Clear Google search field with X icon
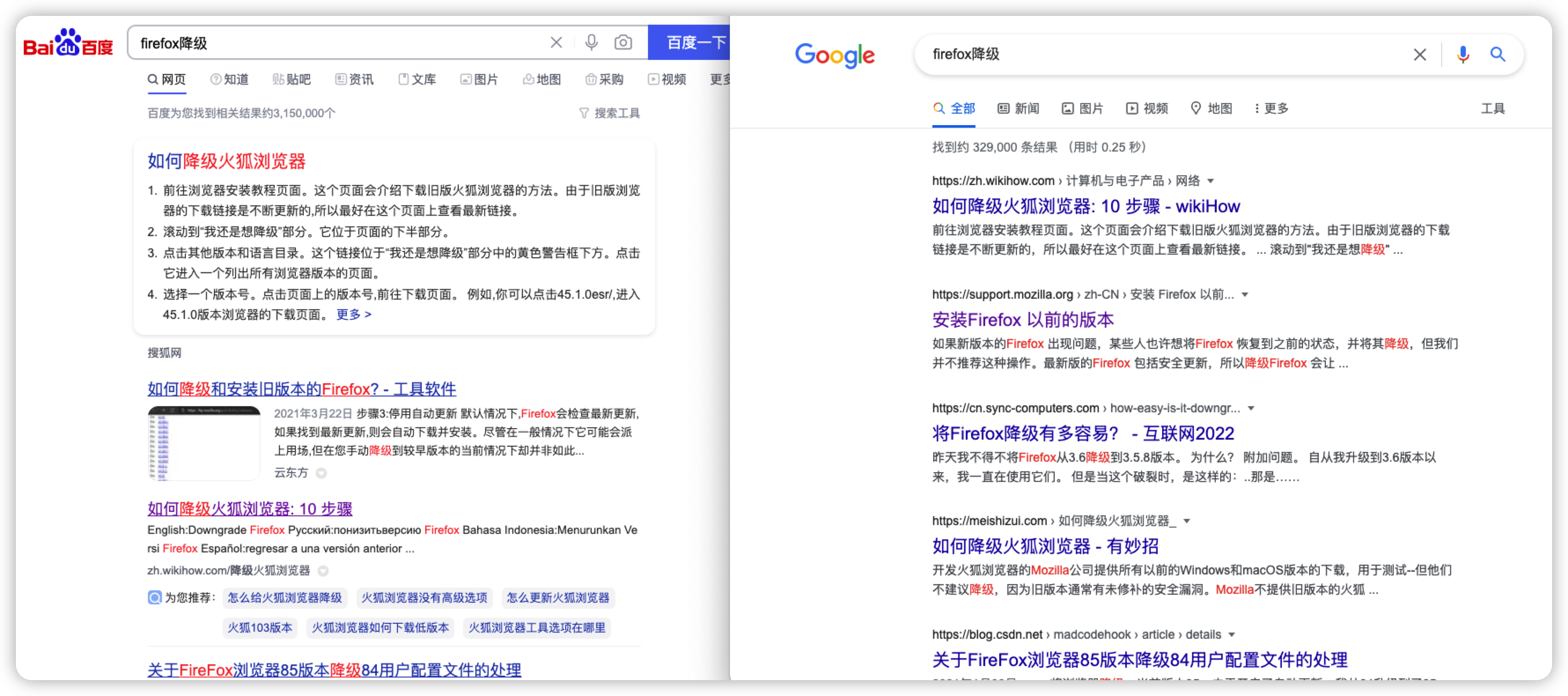1568x696 pixels. click(x=1420, y=55)
